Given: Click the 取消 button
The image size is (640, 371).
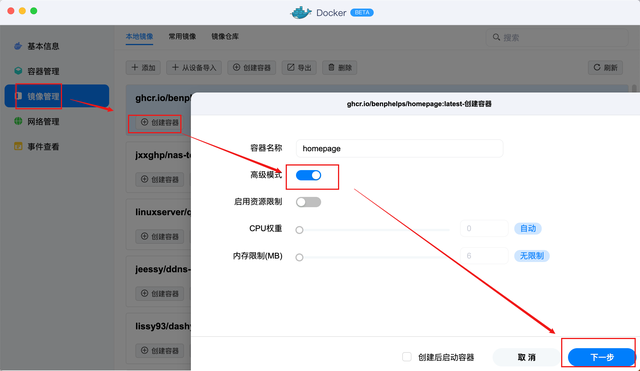Looking at the screenshot, I should point(527,358).
